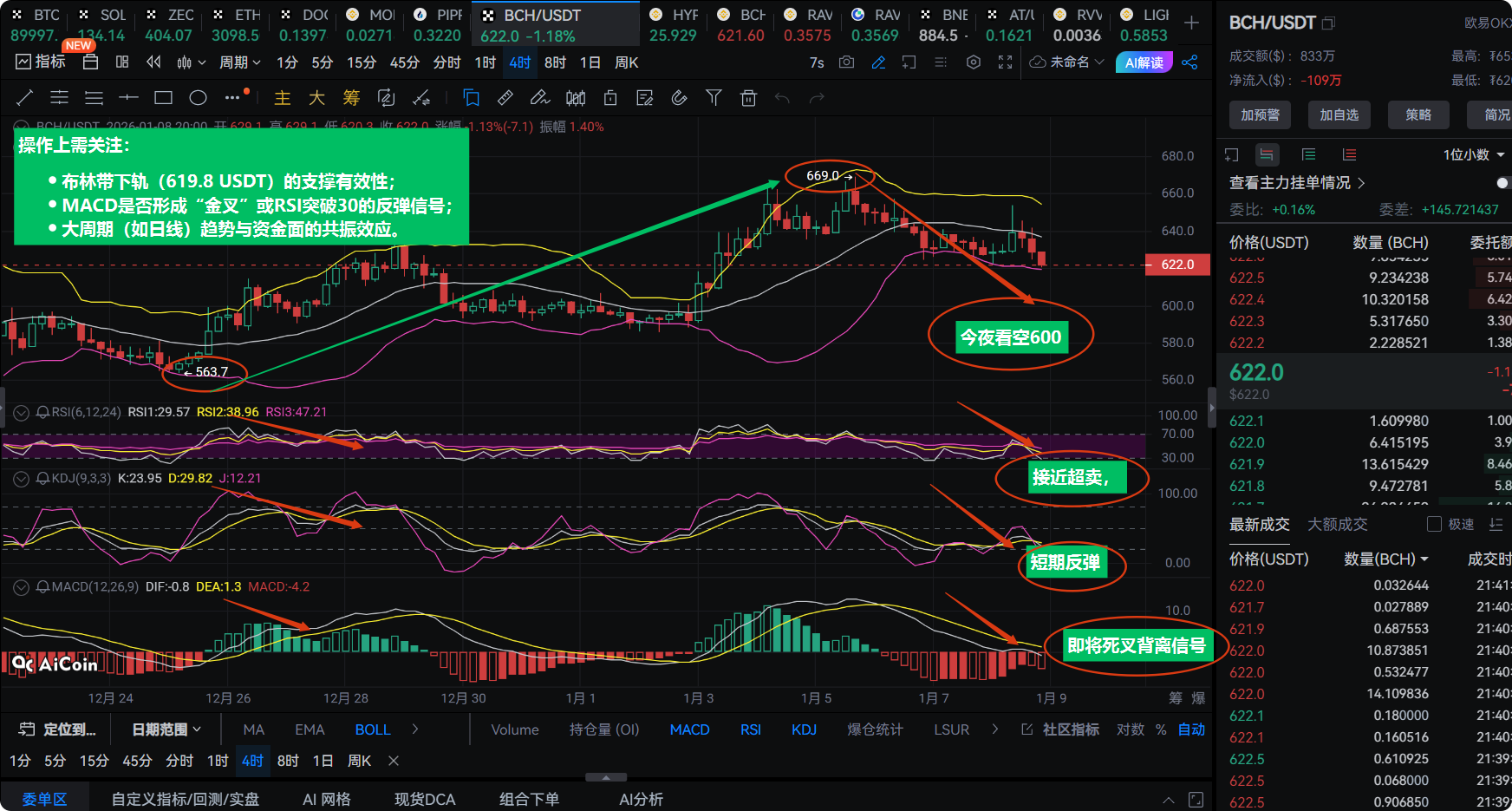Select the ellipse drawing tool
Screen dimensions: 1512x811
(x=198, y=98)
